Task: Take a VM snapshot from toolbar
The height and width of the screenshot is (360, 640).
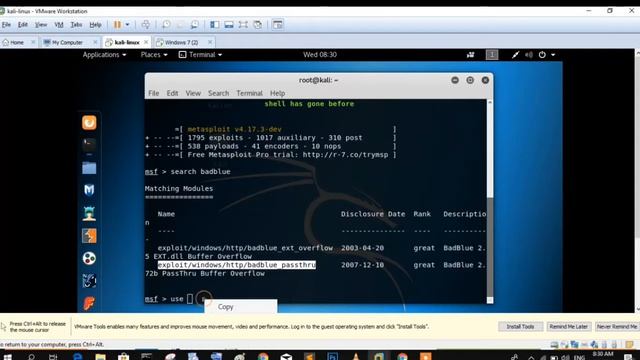Action: pyautogui.click(x=166, y=24)
